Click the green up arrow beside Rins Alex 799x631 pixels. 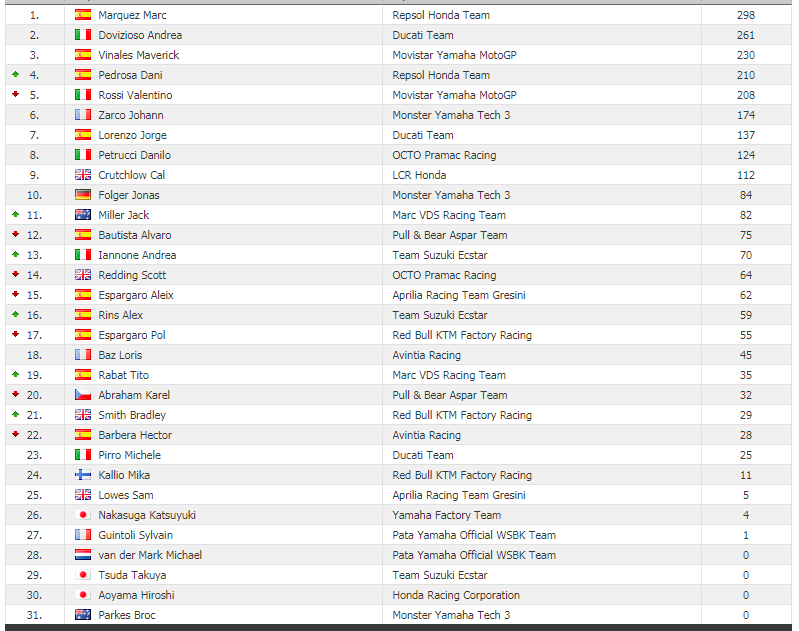[x=16, y=314]
